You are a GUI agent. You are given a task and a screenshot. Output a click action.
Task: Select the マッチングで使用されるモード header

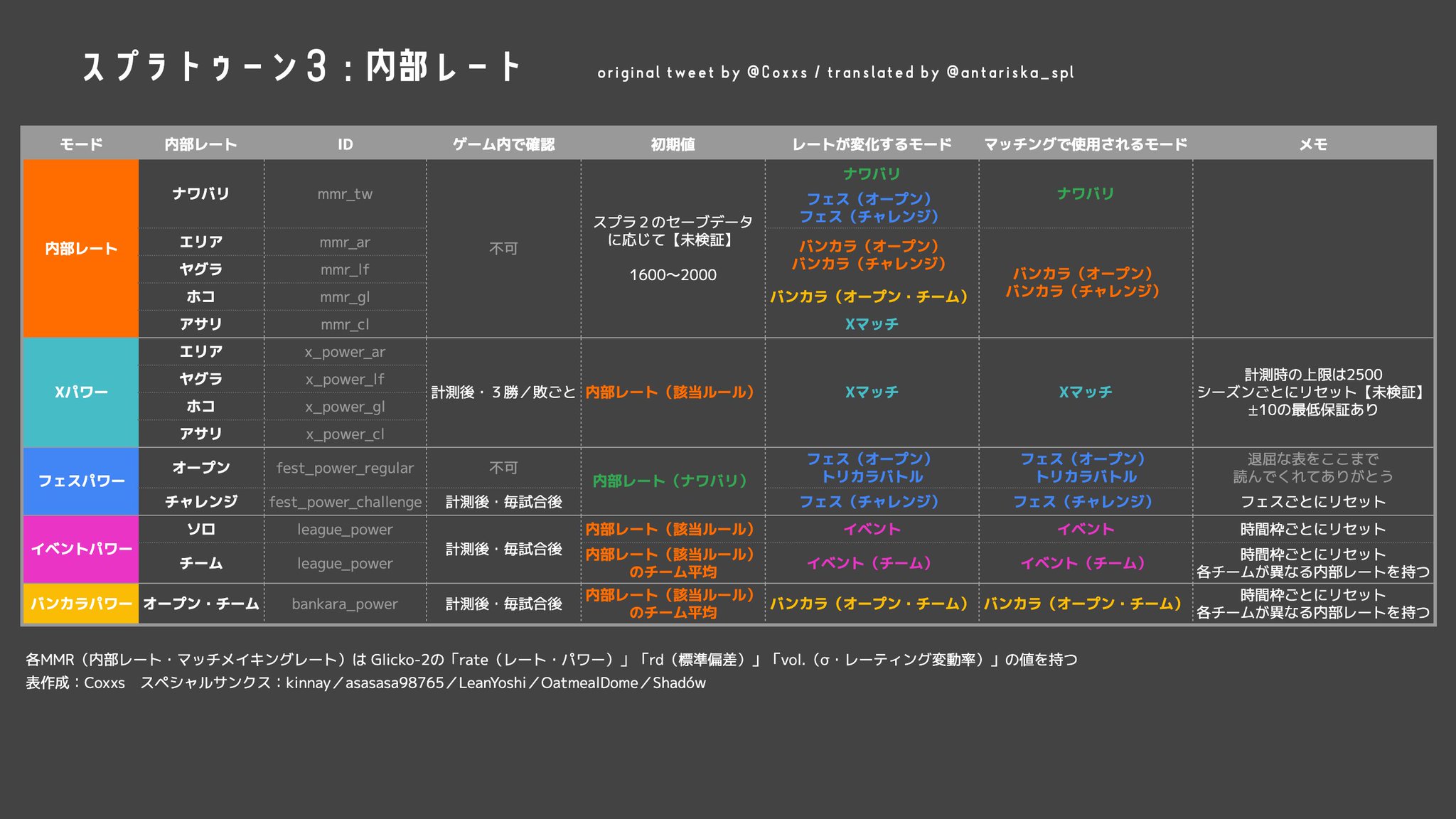[x=1086, y=144]
